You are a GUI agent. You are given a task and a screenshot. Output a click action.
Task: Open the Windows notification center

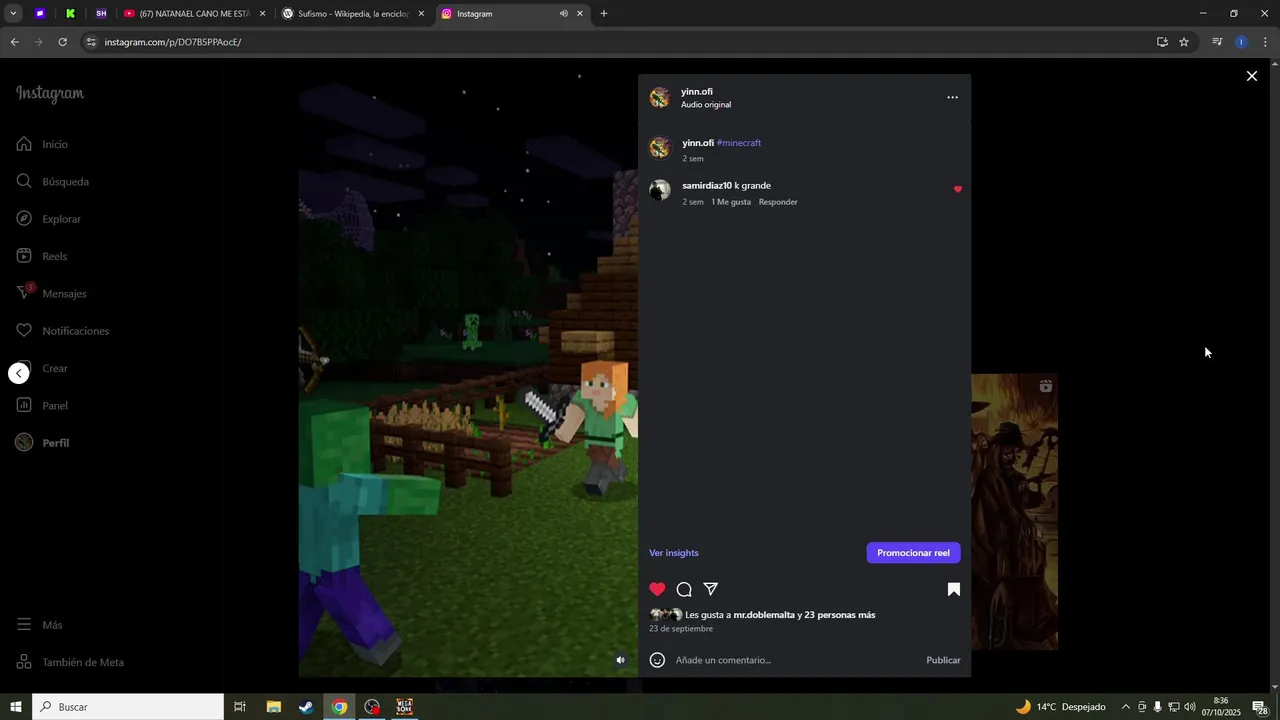tap(1260, 707)
